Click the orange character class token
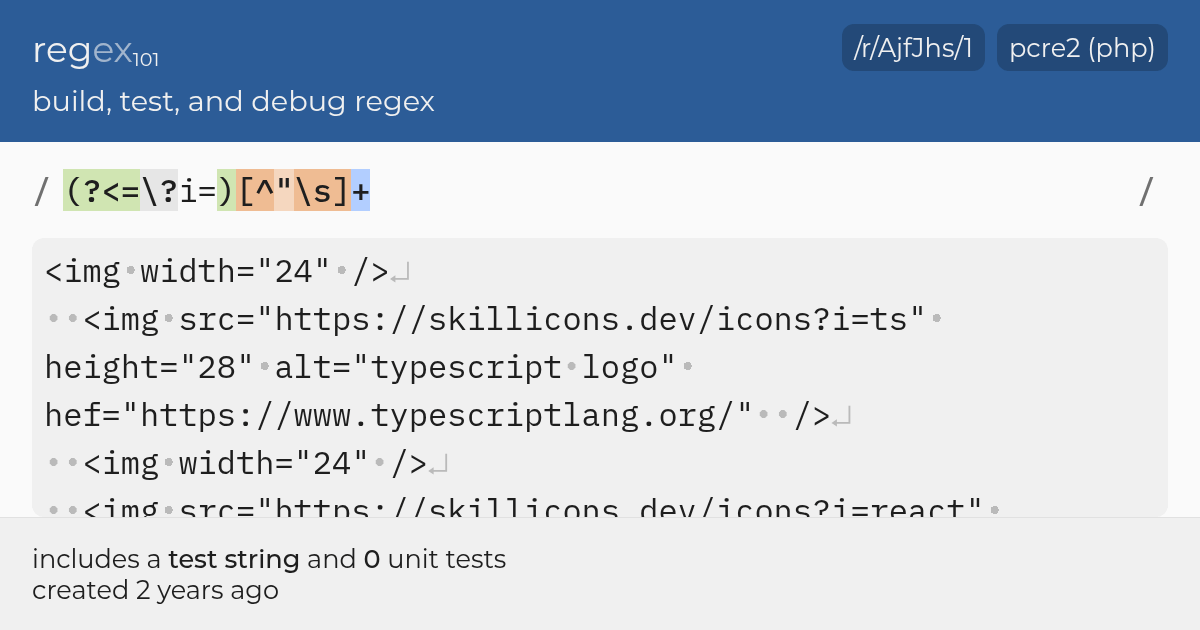 point(293,191)
